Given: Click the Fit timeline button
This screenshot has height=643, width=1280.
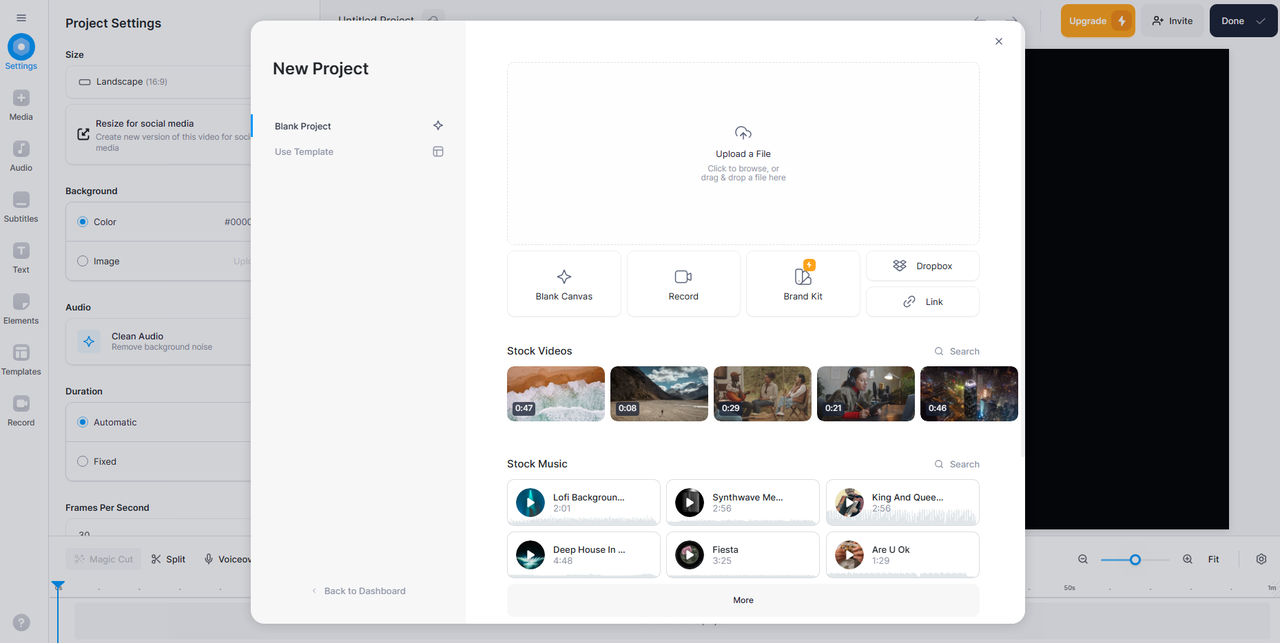Looking at the screenshot, I should click(1213, 559).
